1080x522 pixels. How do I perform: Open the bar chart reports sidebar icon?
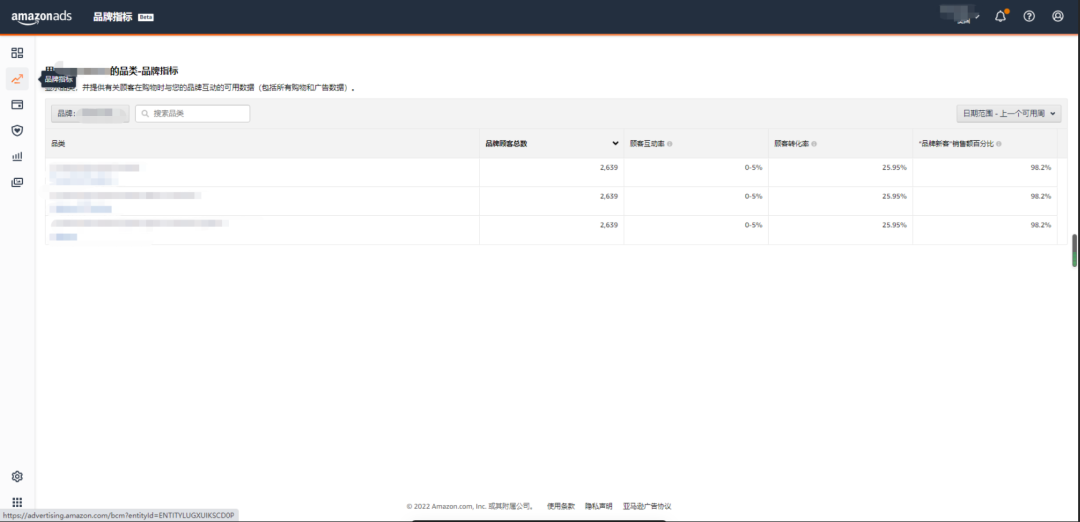(x=17, y=156)
